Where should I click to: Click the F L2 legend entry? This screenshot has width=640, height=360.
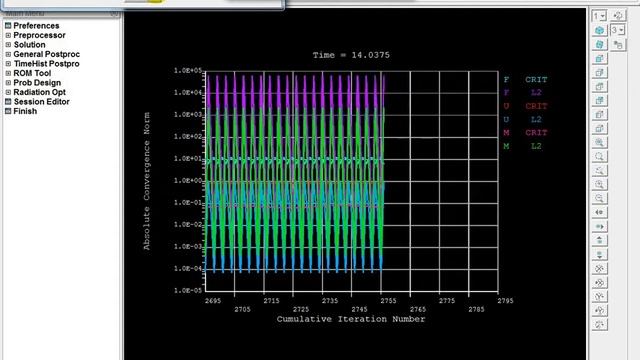click(523, 93)
